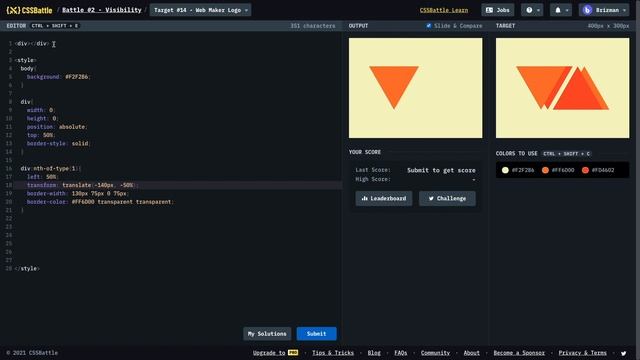Click the closing </style> tag line
Image resolution: width=640 pixels, height=360 pixels.
click(x=27, y=269)
